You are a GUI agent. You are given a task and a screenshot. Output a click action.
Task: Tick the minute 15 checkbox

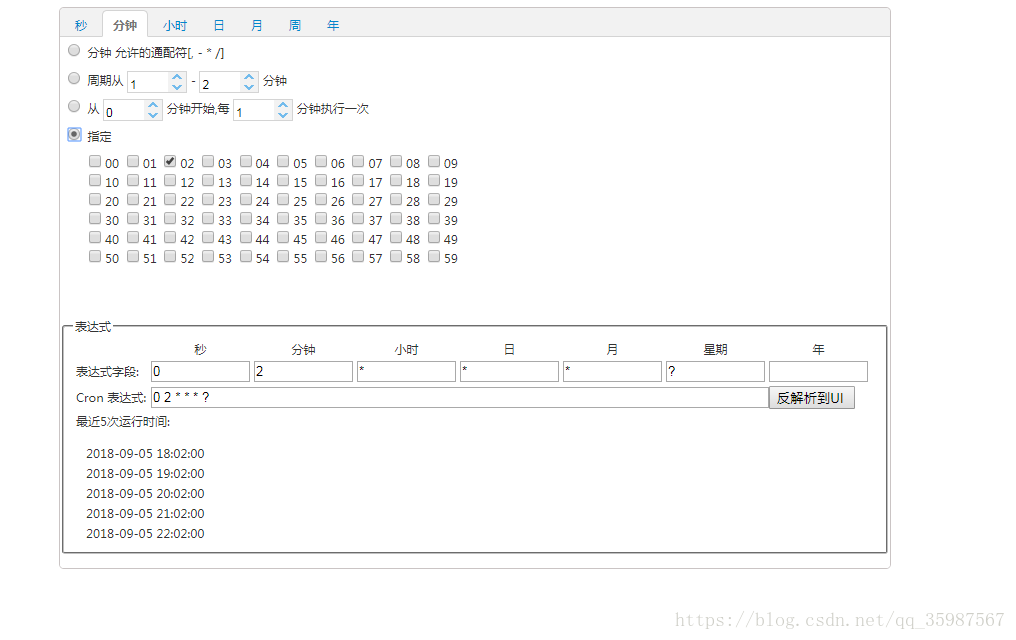(x=283, y=180)
